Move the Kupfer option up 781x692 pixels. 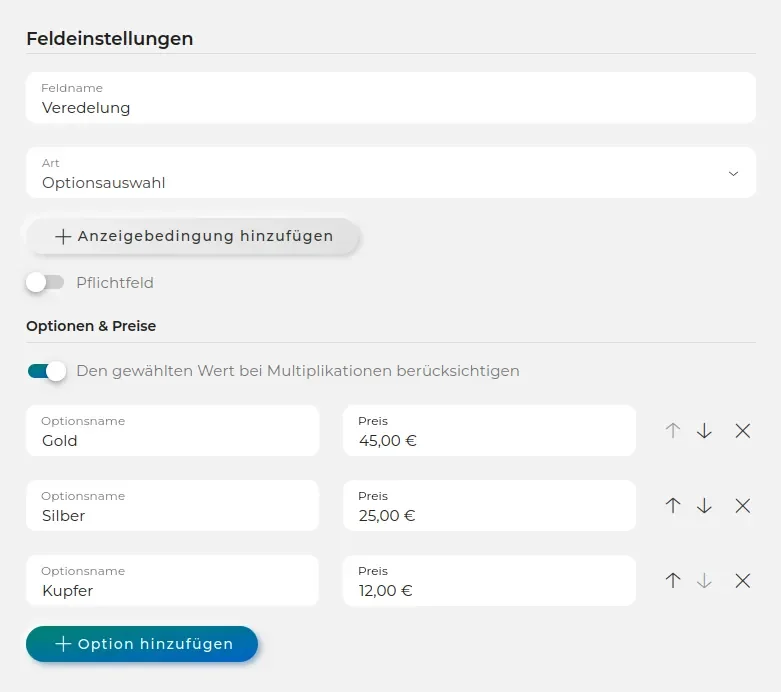[673, 580]
